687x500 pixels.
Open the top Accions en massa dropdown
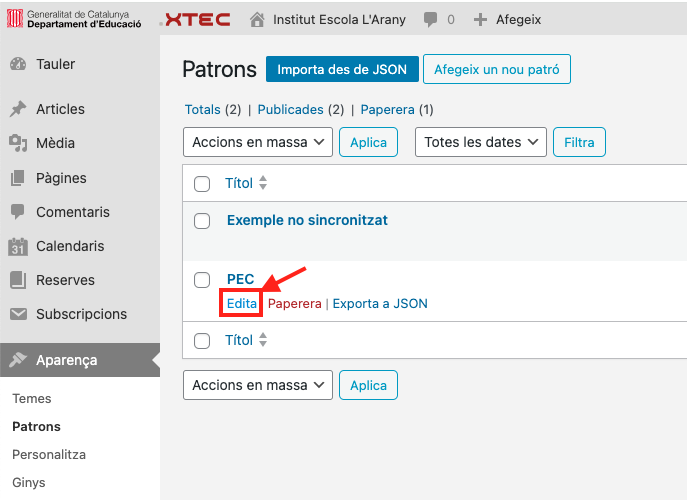pyautogui.click(x=257, y=142)
